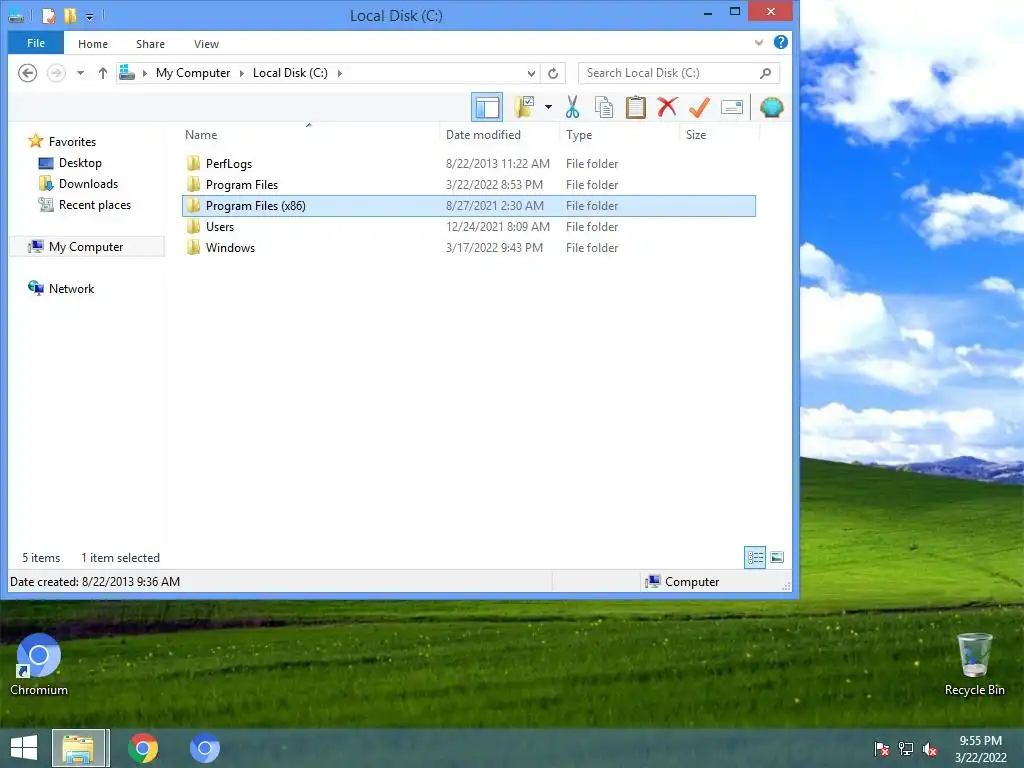Image resolution: width=1024 pixels, height=768 pixels.
Task: Open the recent locations dropdown arrow
Action: tap(80, 73)
